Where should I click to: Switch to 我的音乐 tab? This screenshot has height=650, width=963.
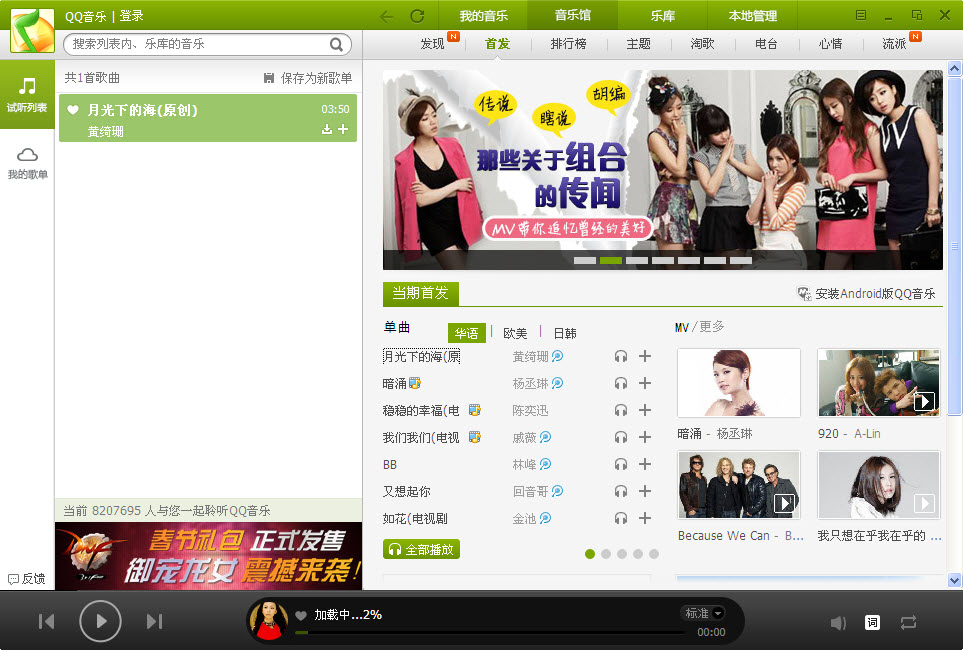483,15
